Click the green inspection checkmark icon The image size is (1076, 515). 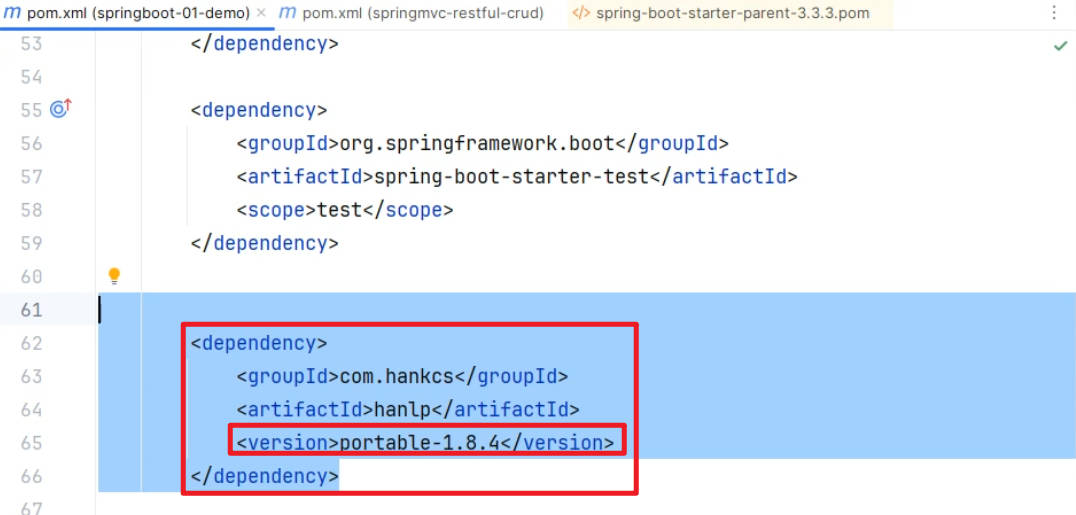click(1060, 46)
